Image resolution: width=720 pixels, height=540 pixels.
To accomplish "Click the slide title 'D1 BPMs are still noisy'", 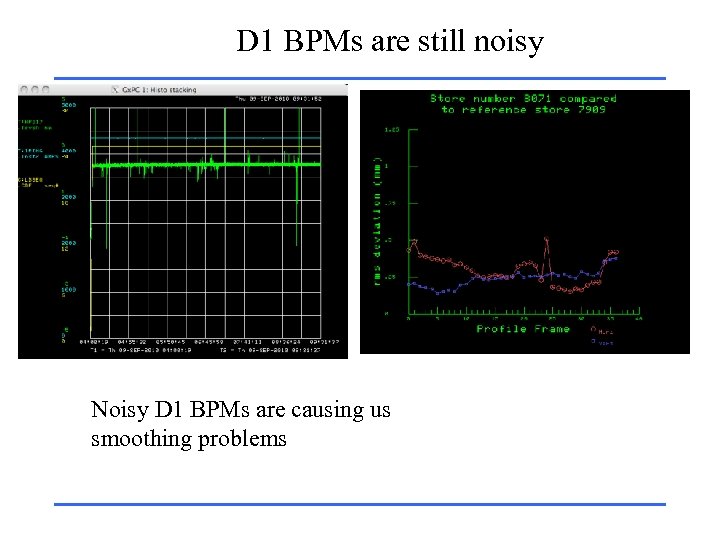I will pyautogui.click(x=390, y=41).
